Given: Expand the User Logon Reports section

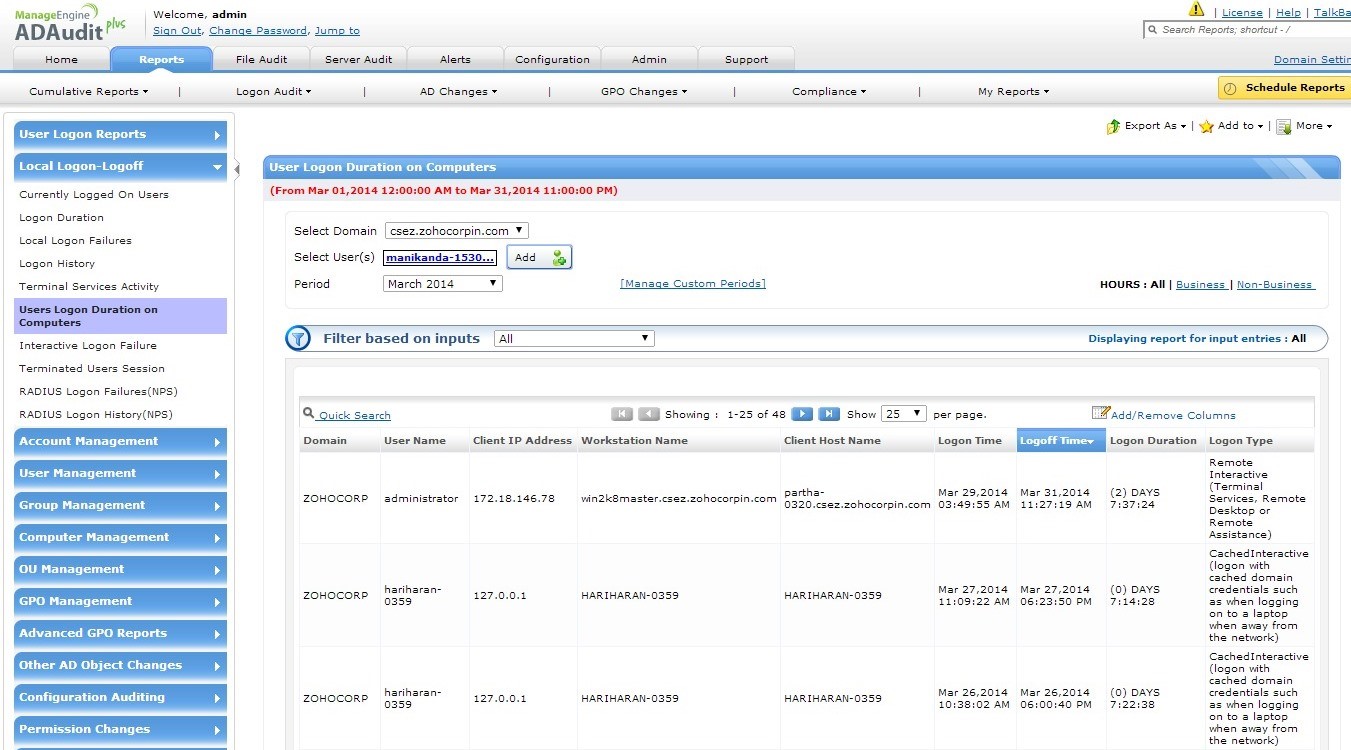Looking at the screenshot, I should click(x=120, y=135).
